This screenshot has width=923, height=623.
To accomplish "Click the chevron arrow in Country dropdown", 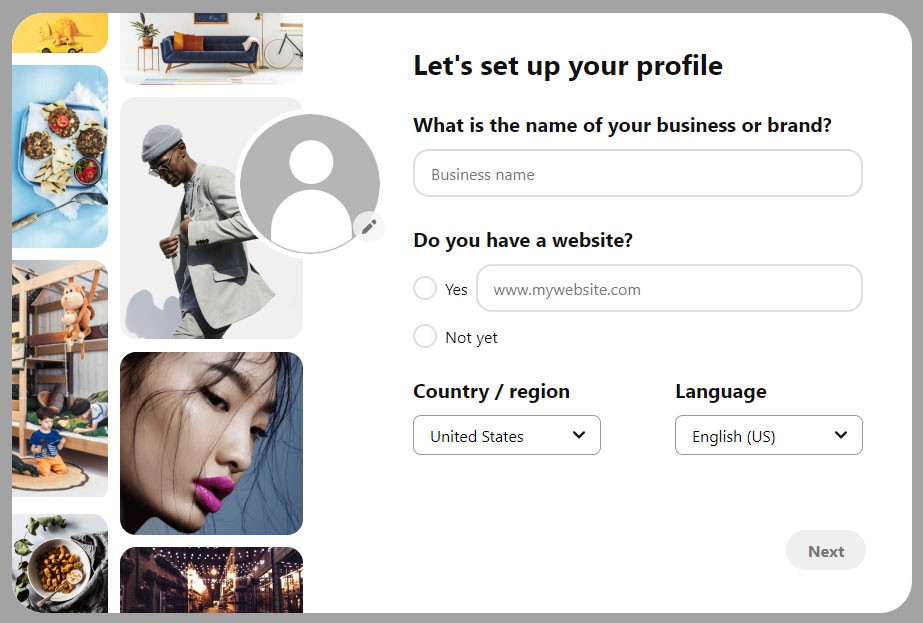I will coord(579,435).
